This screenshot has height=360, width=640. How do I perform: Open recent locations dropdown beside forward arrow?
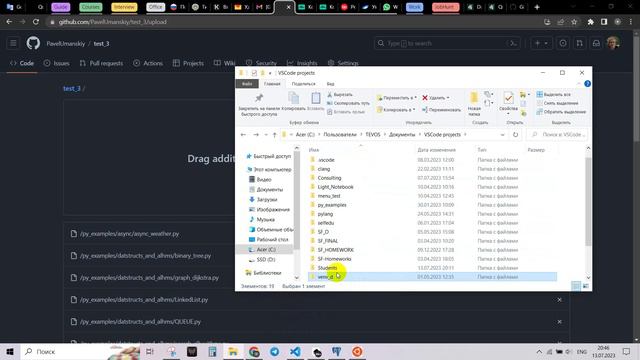[266, 135]
